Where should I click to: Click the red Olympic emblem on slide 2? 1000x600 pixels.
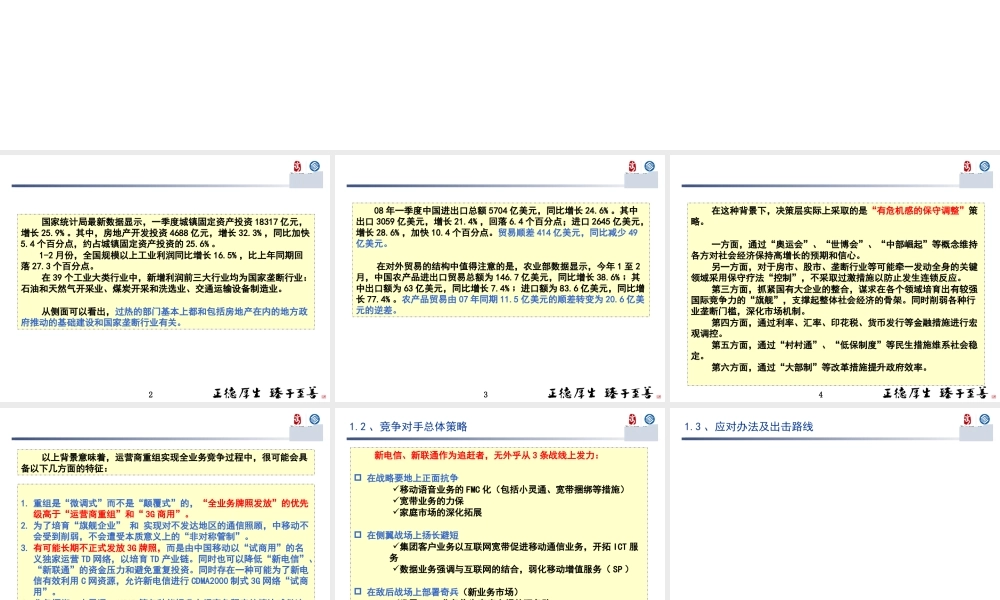(297, 166)
